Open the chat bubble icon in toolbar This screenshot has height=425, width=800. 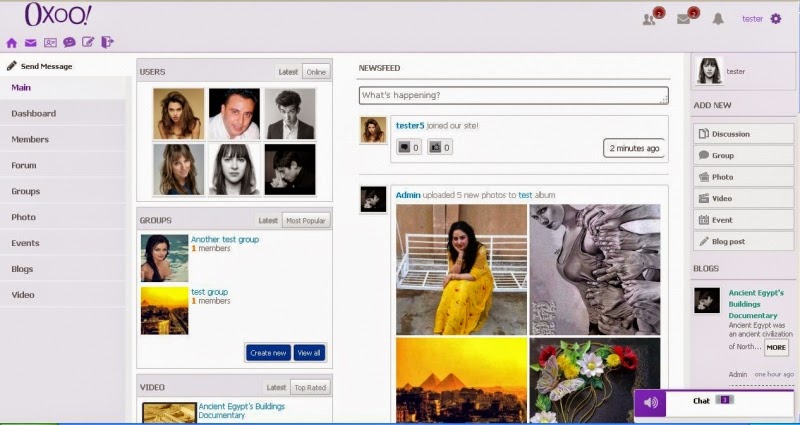(69, 43)
